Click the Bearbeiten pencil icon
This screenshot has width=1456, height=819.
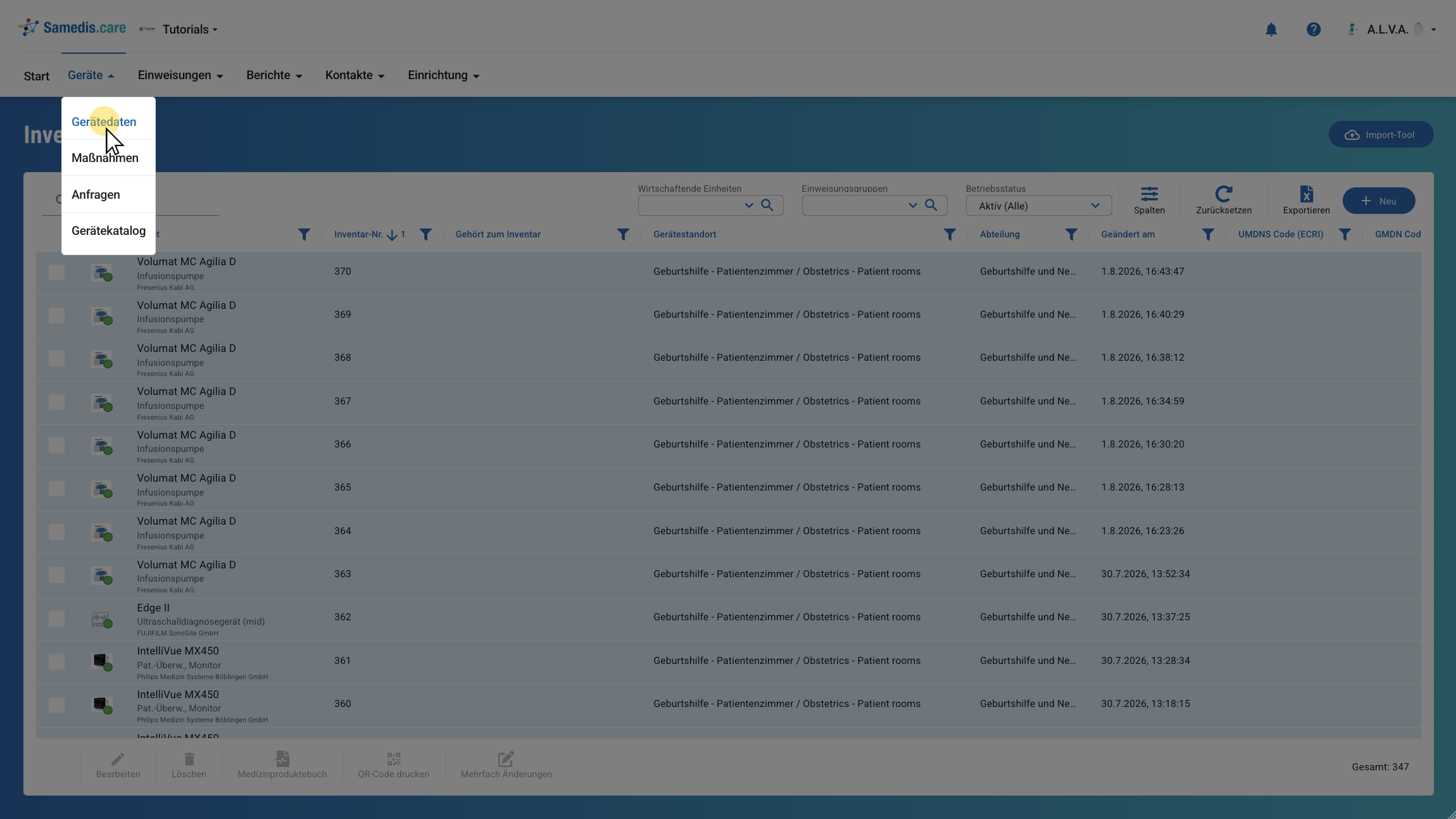click(x=118, y=759)
